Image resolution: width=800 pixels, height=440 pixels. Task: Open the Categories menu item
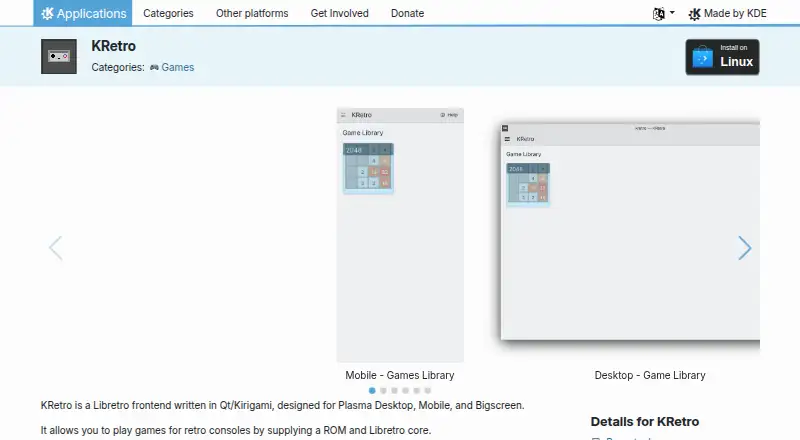tap(168, 13)
